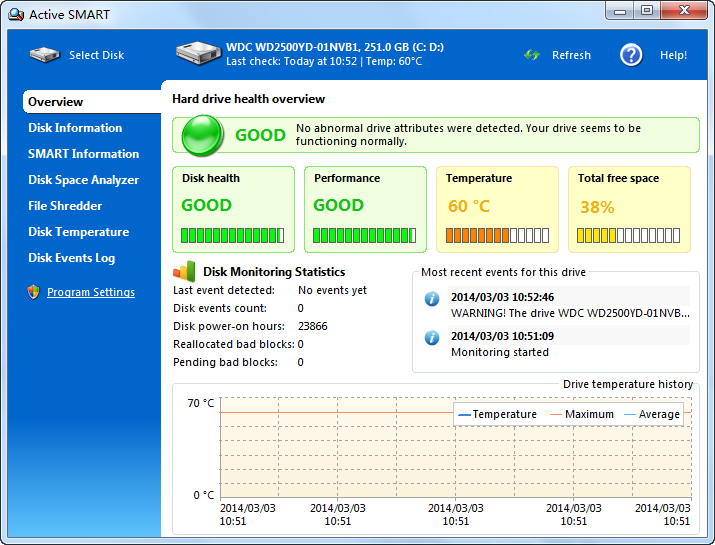Click the Total free space progress bar
The height and width of the screenshot is (545, 715).
(629, 236)
